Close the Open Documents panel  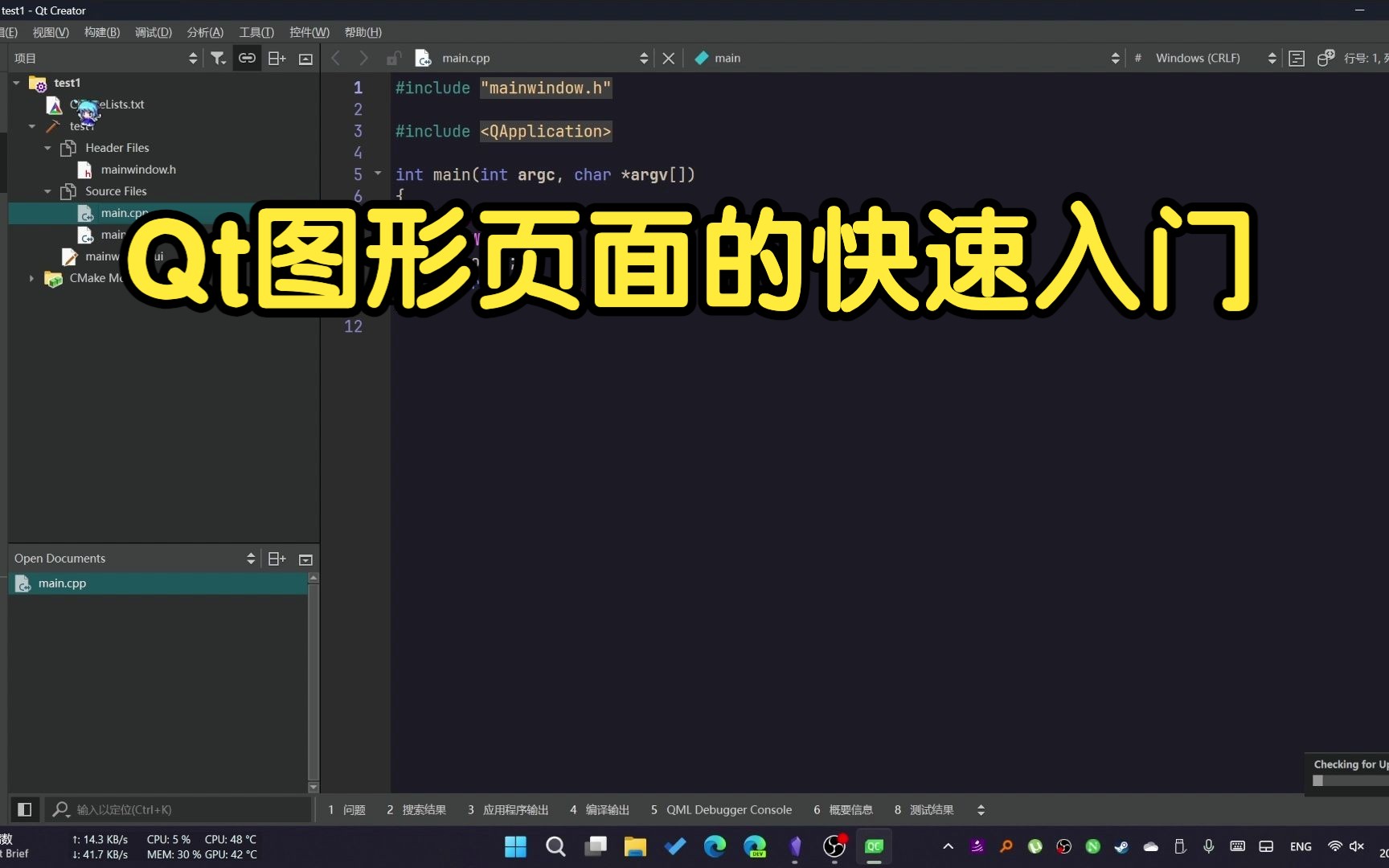click(x=305, y=559)
